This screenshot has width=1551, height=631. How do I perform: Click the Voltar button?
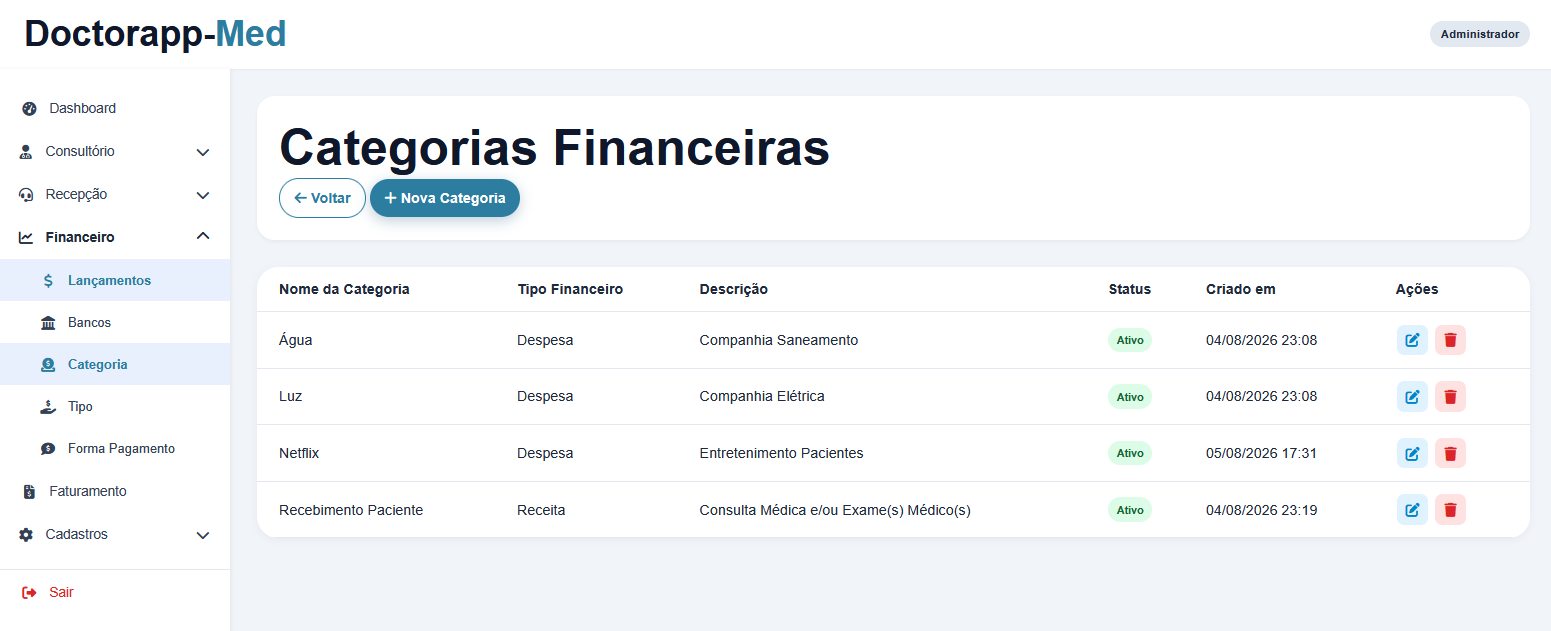[x=322, y=198]
